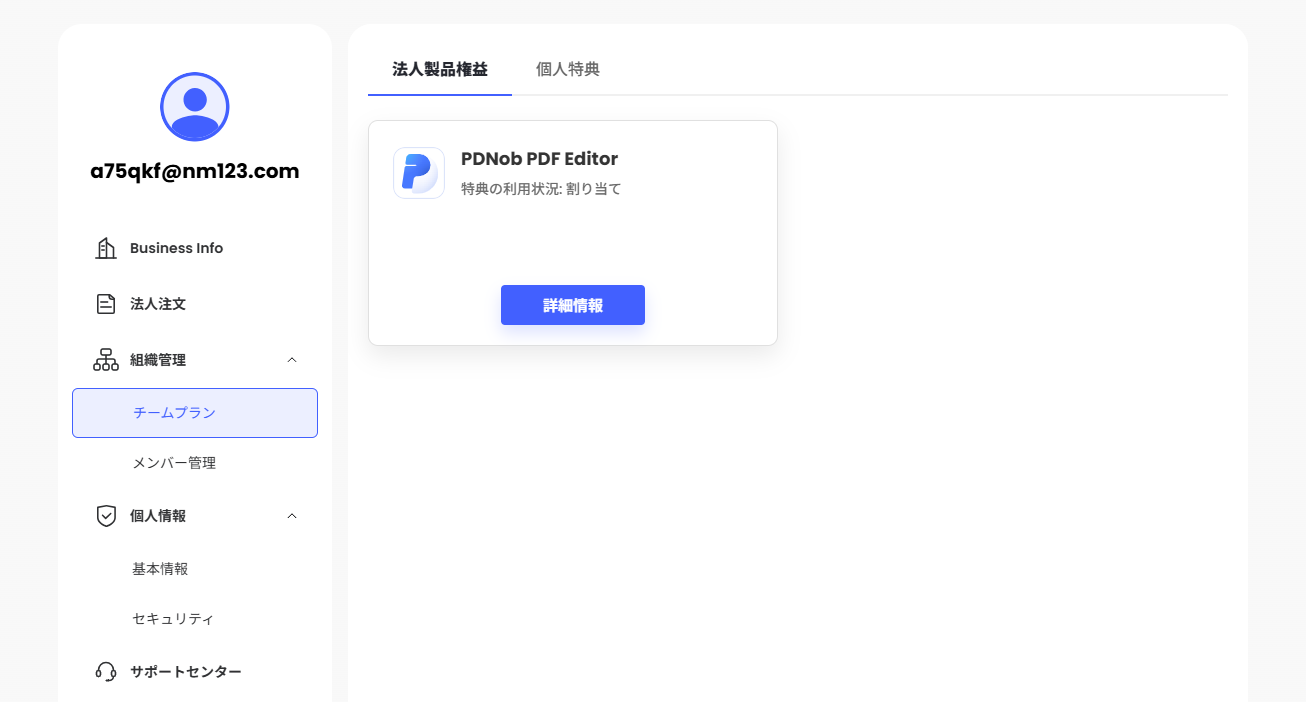Viewport: 1306px width, 702px height.
Task: Switch to the 個人特典 tab
Action: pyautogui.click(x=568, y=70)
